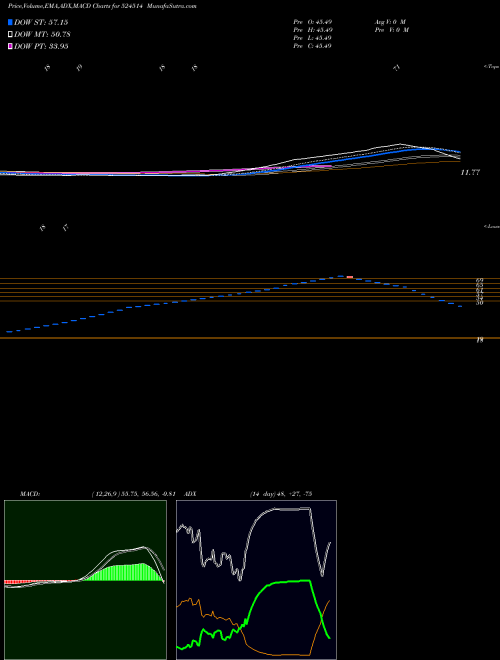
Task: Click the 'Pre H: 45.49' value
Action: 313,30
